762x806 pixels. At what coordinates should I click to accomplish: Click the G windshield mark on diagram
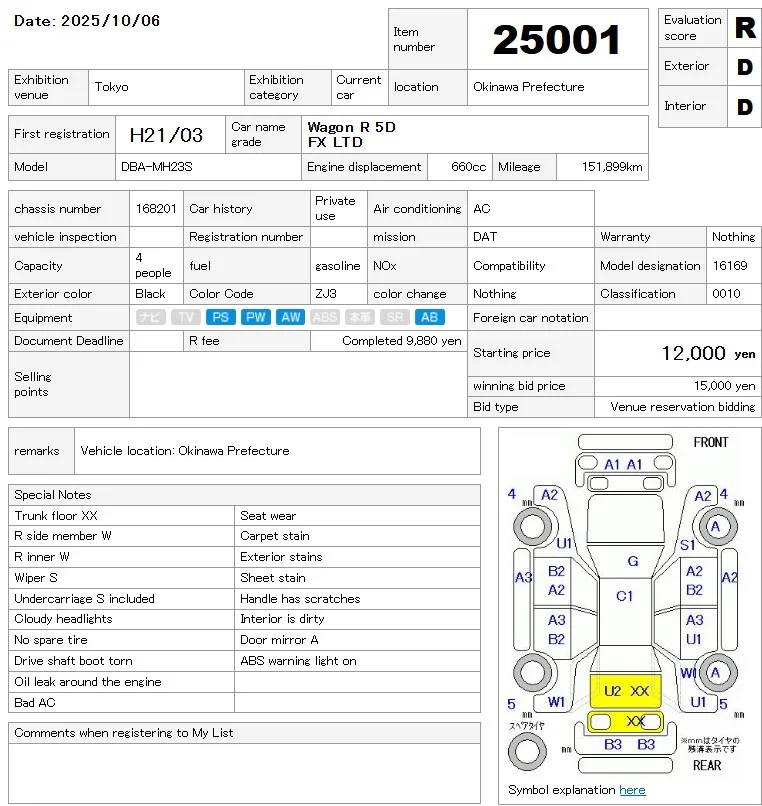coord(632,561)
